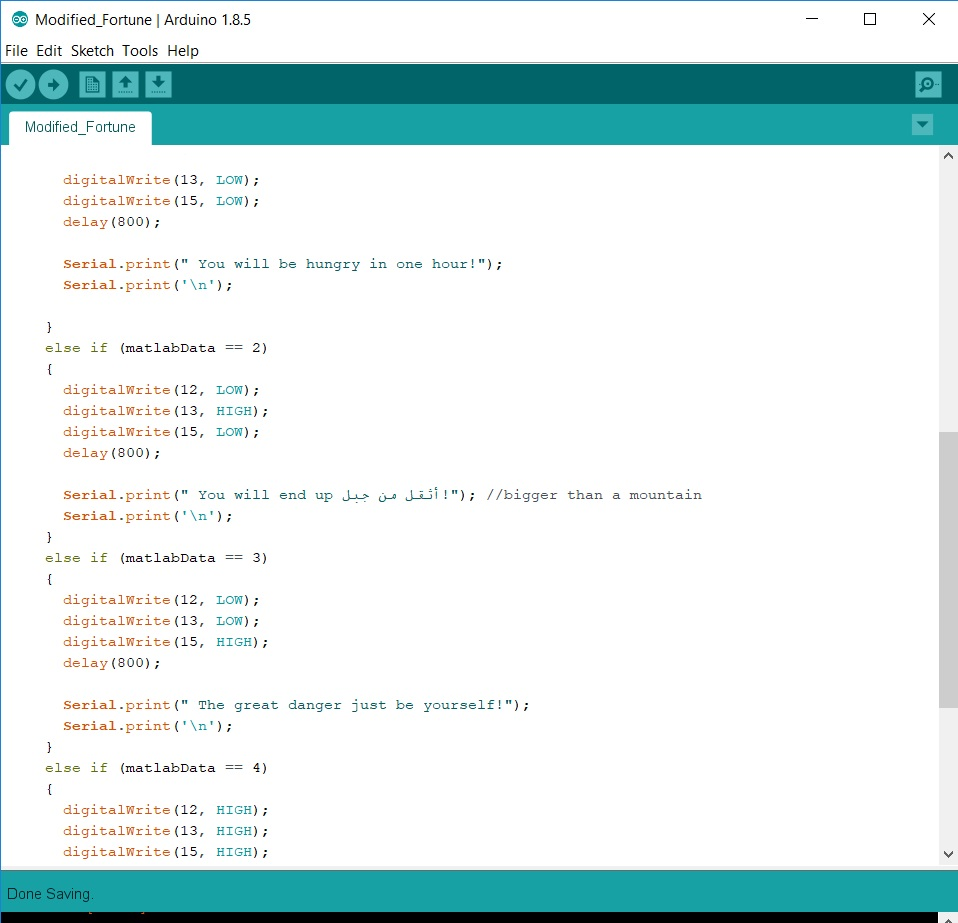Click the 'You will end up' Serial.print line

[269, 495]
